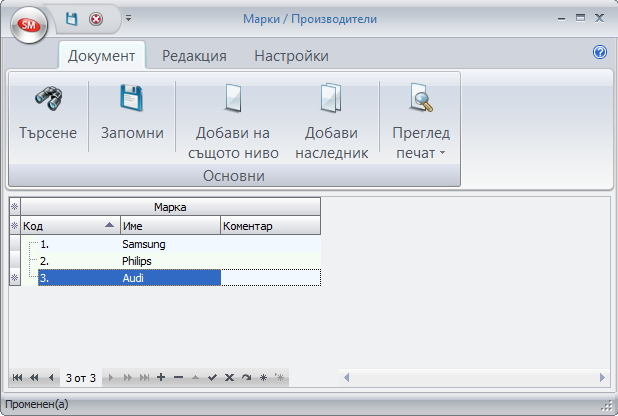The width and height of the screenshot is (618, 416).
Task: Go to previous page in navigator
Action: click(34, 377)
